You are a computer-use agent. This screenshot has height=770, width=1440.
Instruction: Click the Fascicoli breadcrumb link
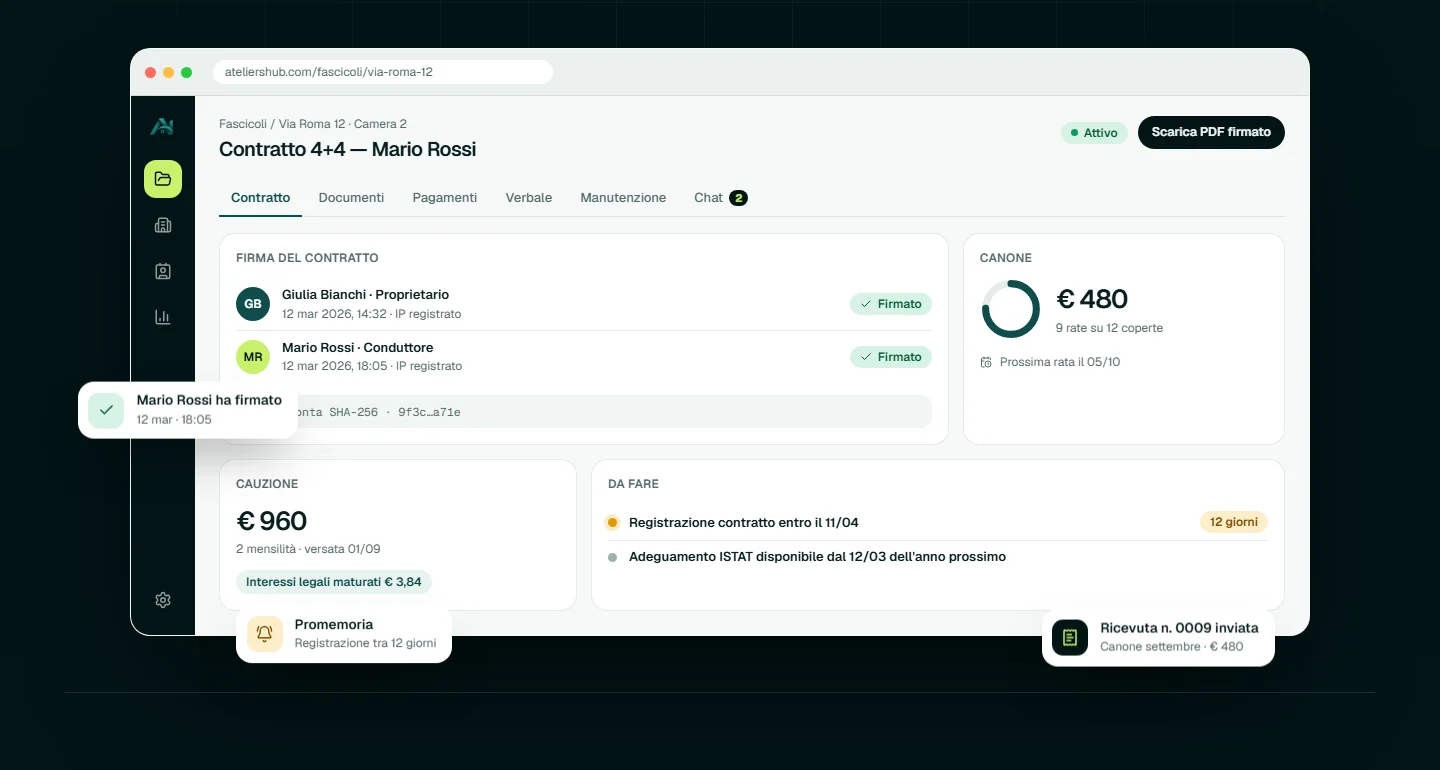point(243,124)
